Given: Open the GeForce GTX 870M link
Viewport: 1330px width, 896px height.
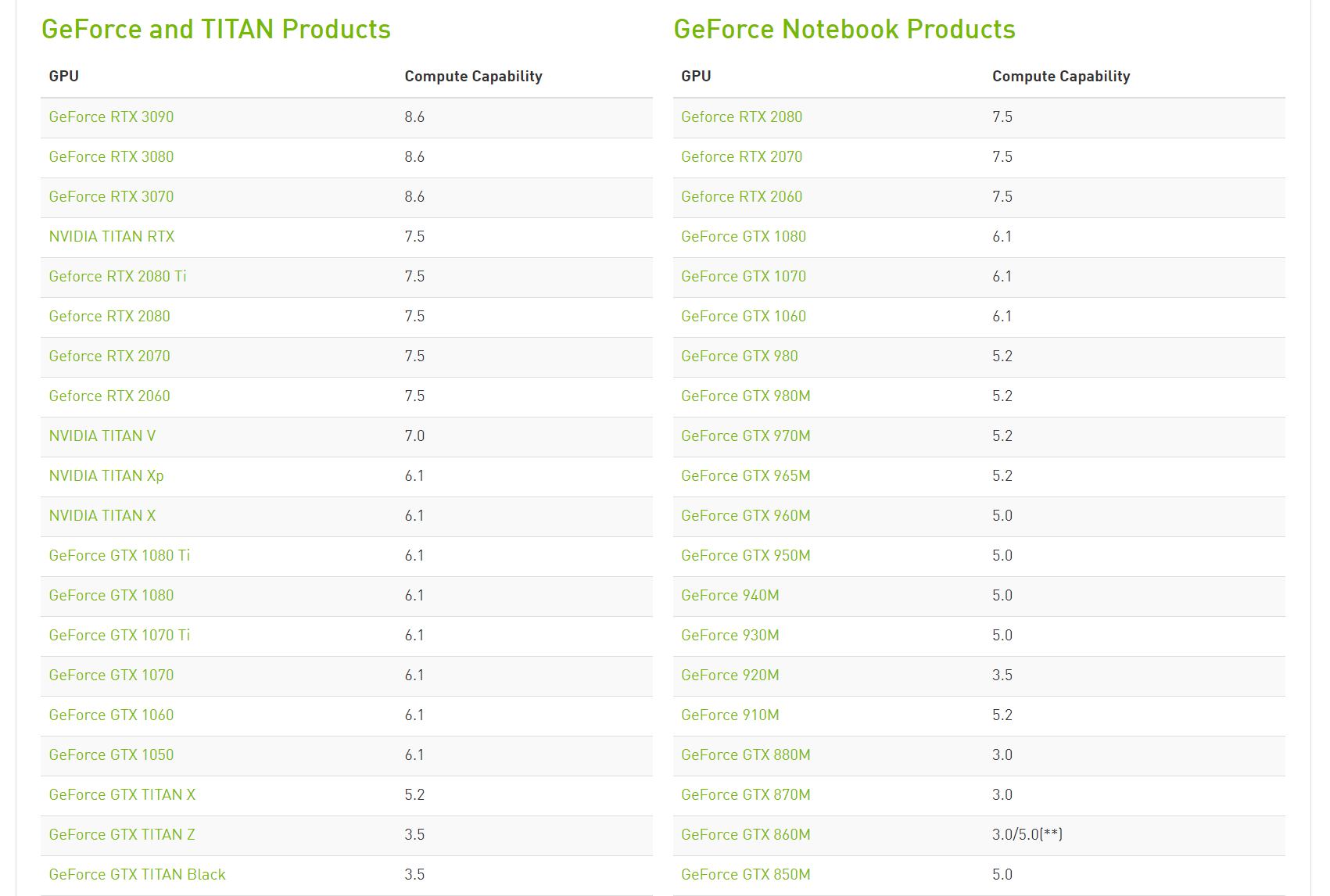Looking at the screenshot, I should 746,795.
